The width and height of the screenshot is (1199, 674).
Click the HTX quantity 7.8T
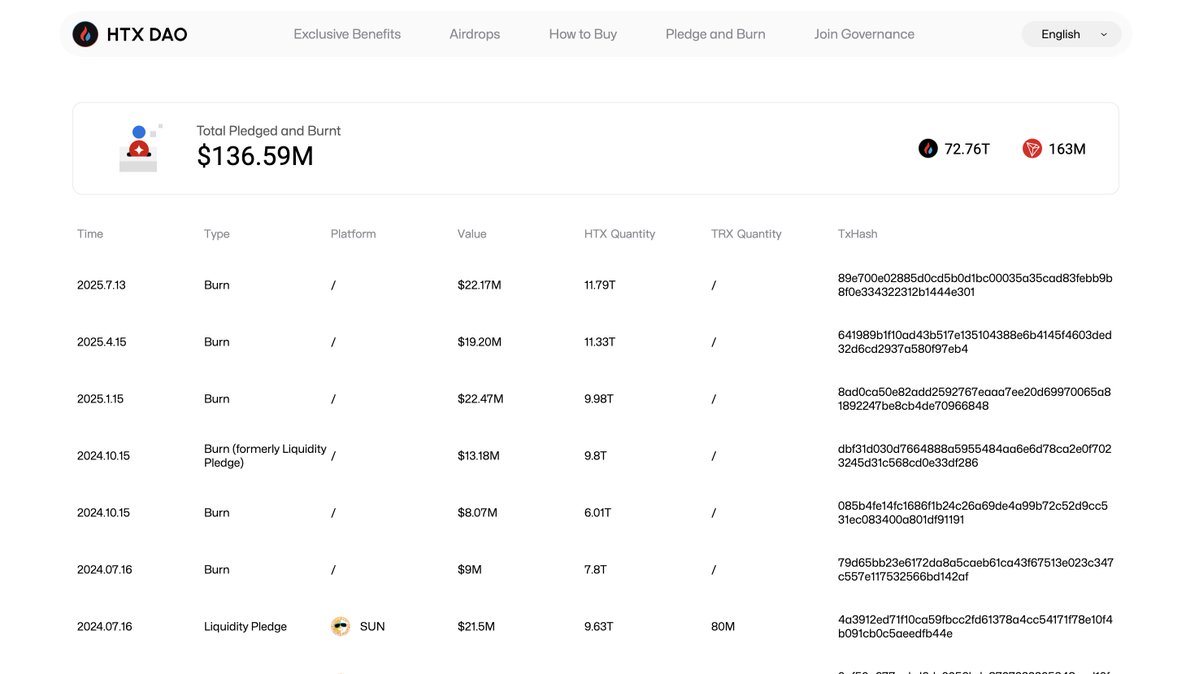pos(596,570)
